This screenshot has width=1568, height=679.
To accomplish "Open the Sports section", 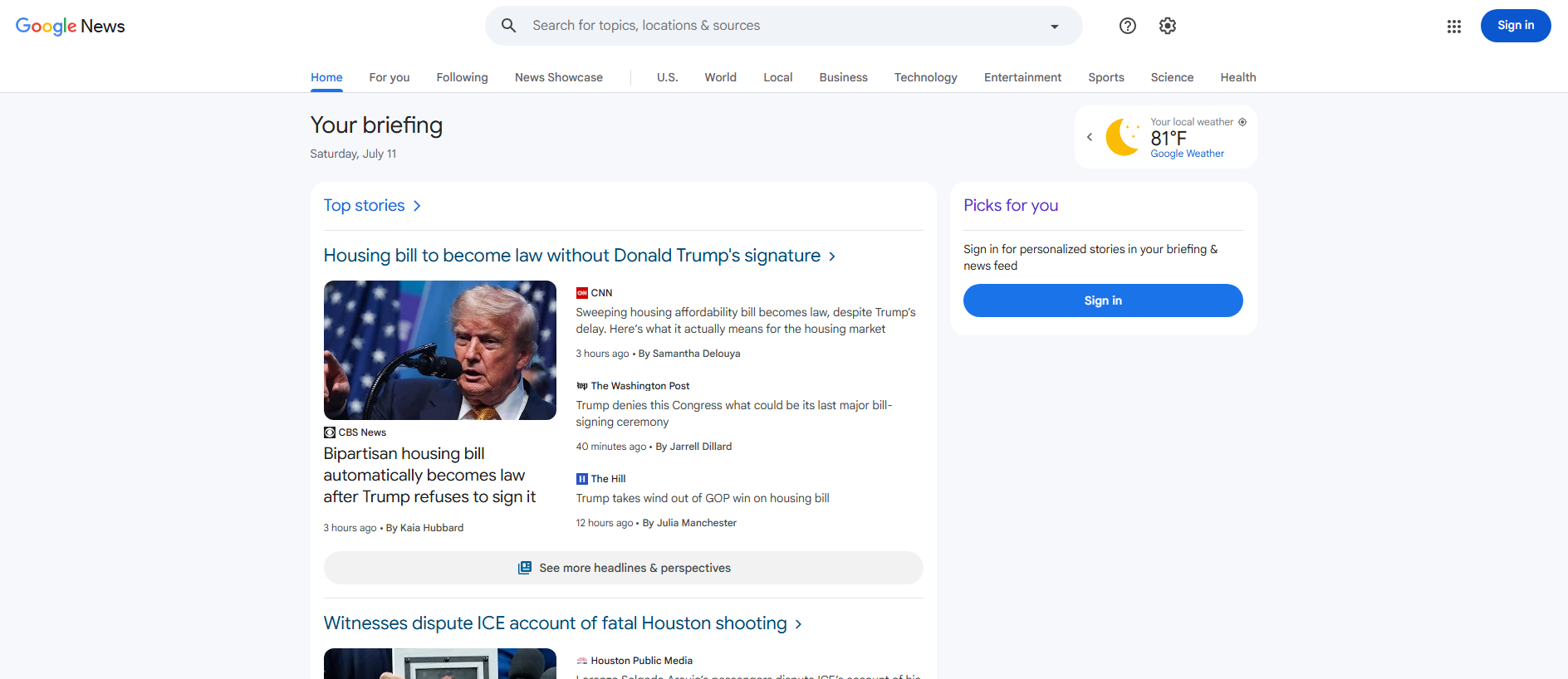I will pyautogui.click(x=1106, y=77).
